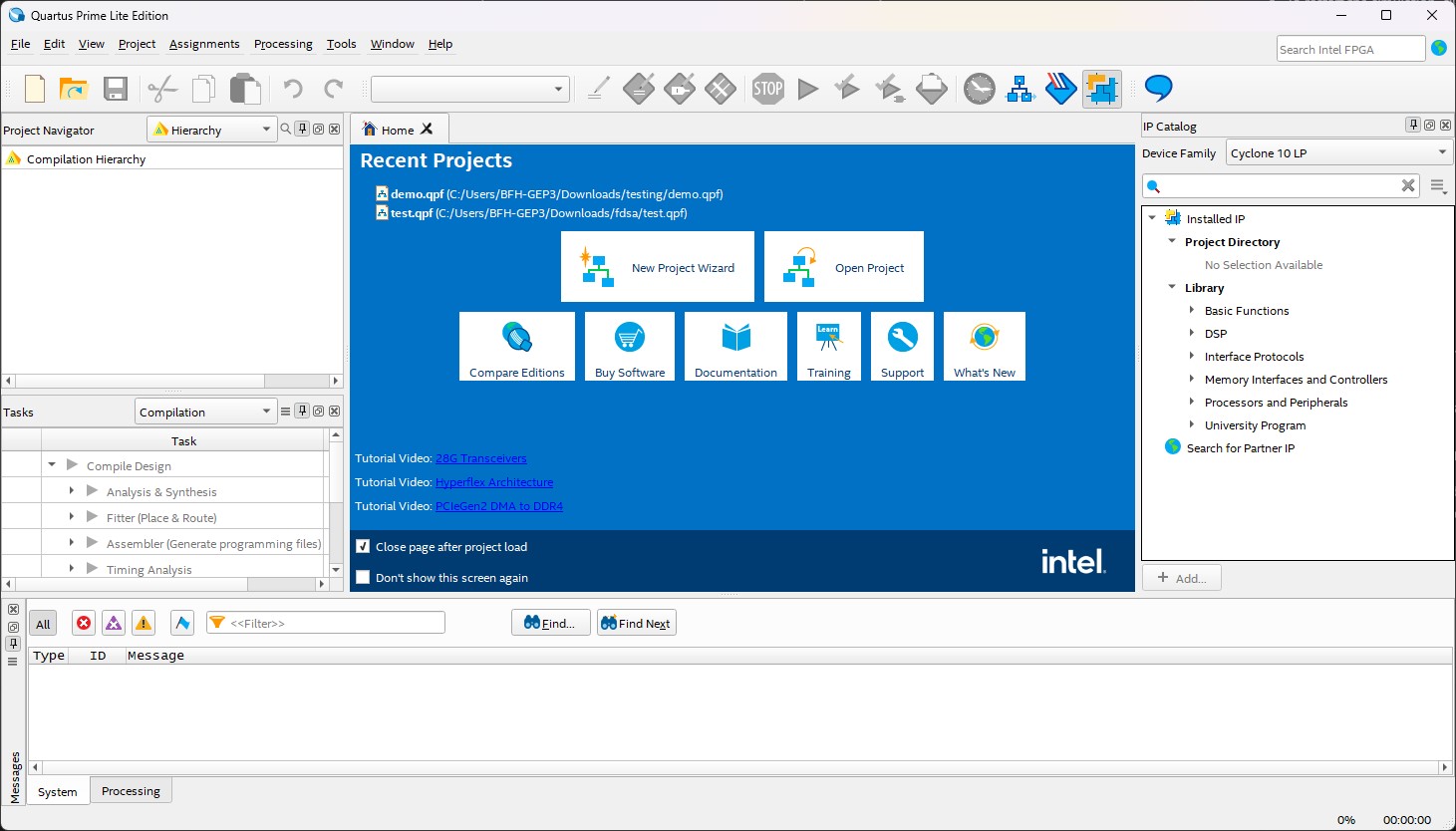Open the Programmer blue cable icon
The height and width of the screenshot is (831, 1456).
[x=1061, y=89]
